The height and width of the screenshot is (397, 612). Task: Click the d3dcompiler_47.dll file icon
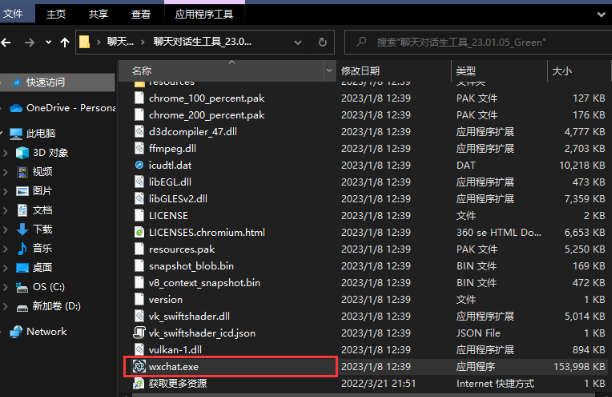tap(139, 132)
